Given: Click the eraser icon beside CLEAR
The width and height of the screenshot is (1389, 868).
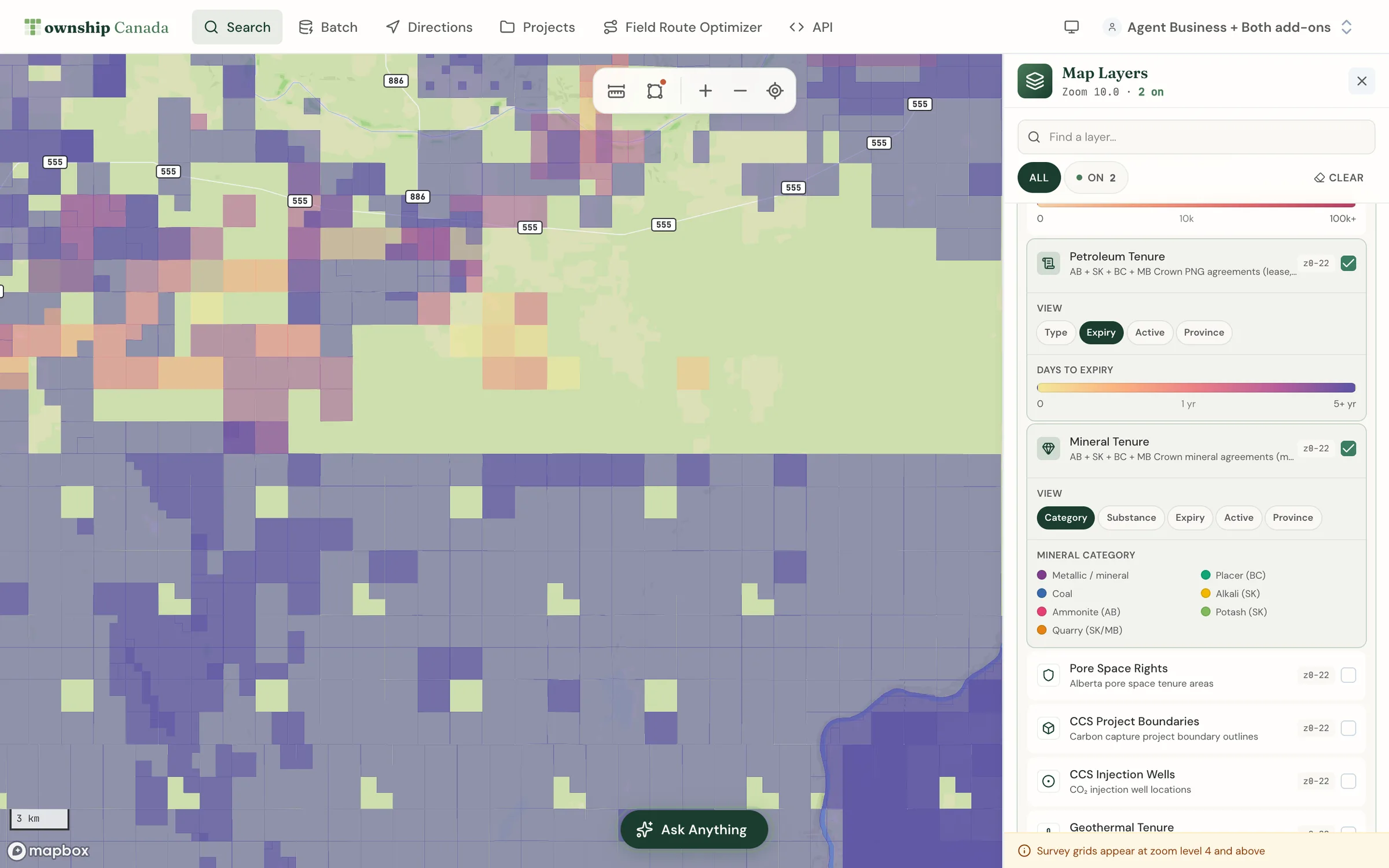Looking at the screenshot, I should (x=1319, y=178).
